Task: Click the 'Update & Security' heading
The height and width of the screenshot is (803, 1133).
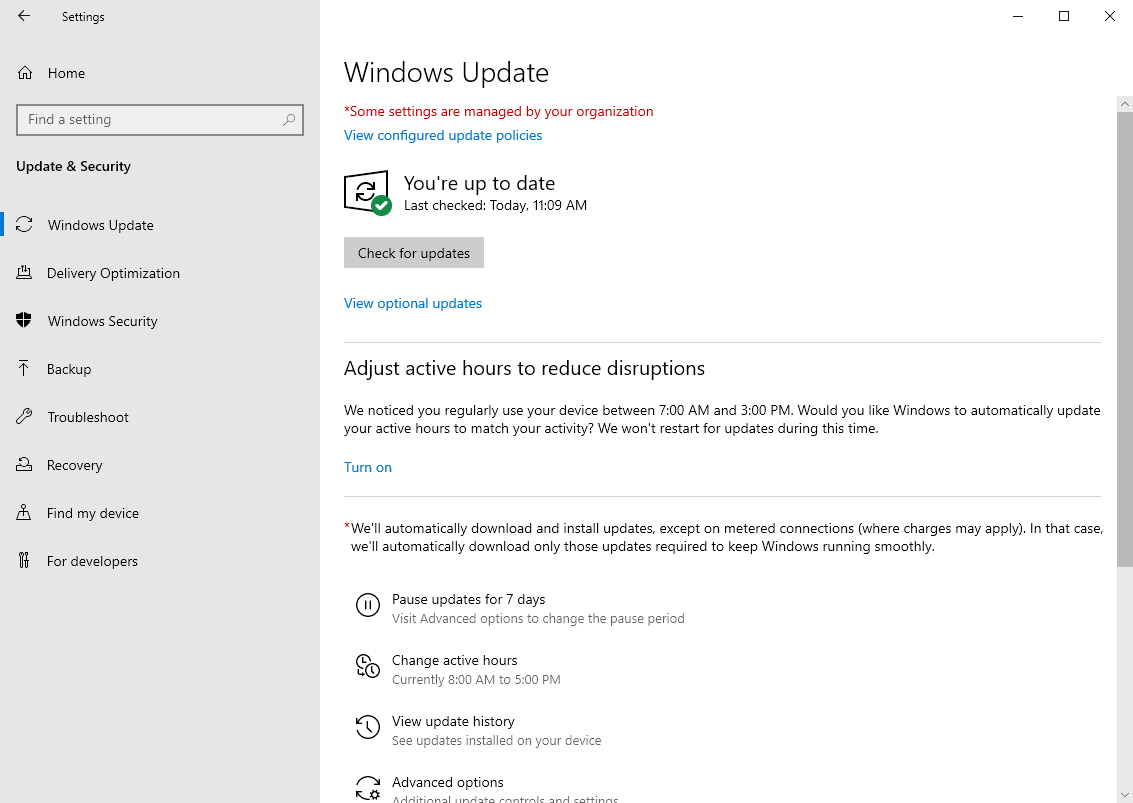Action: pyautogui.click(x=74, y=166)
